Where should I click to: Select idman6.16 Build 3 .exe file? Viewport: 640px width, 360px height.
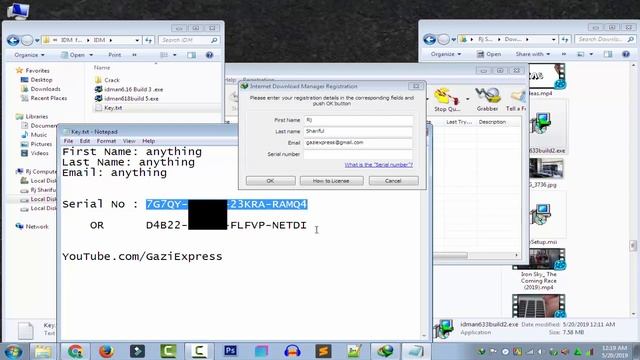click(129, 89)
